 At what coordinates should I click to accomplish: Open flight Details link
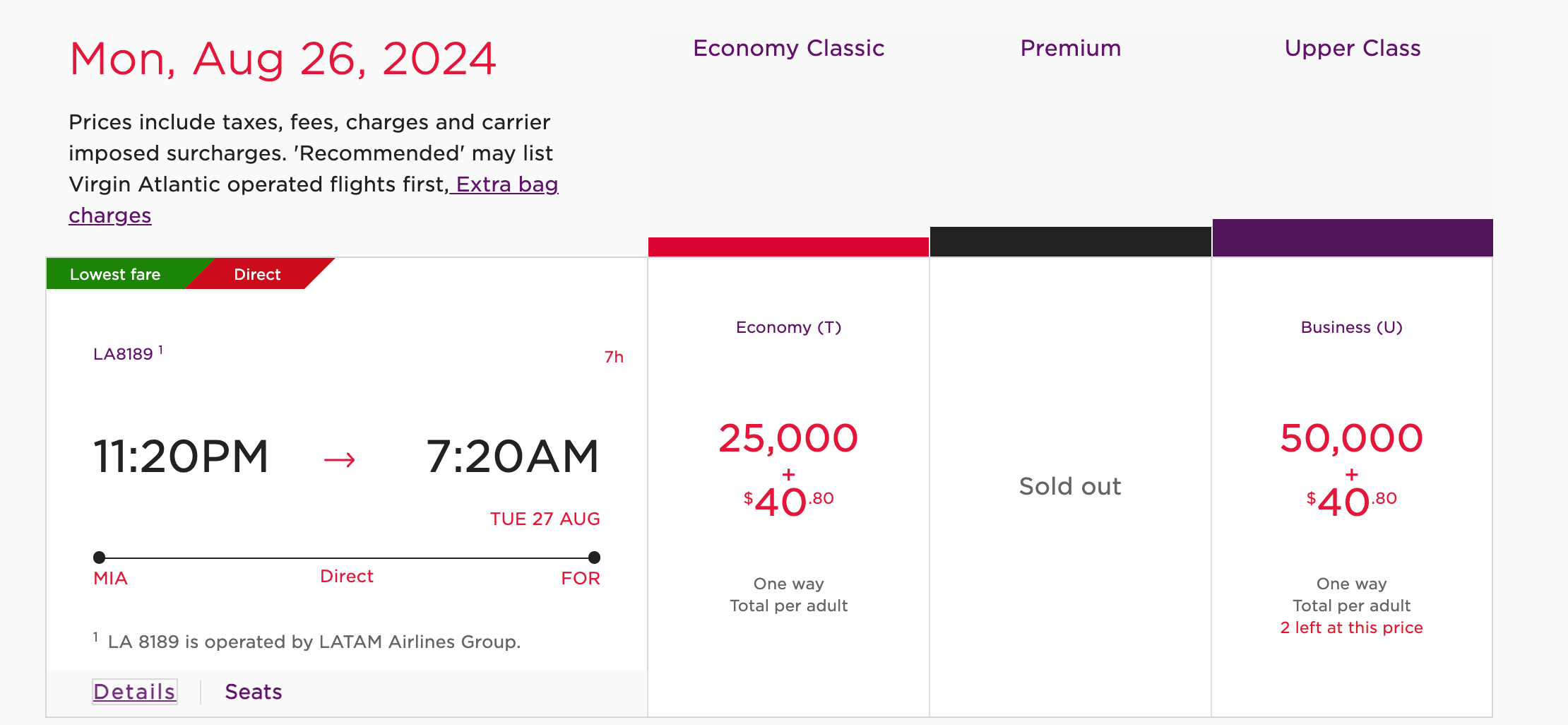pos(134,692)
